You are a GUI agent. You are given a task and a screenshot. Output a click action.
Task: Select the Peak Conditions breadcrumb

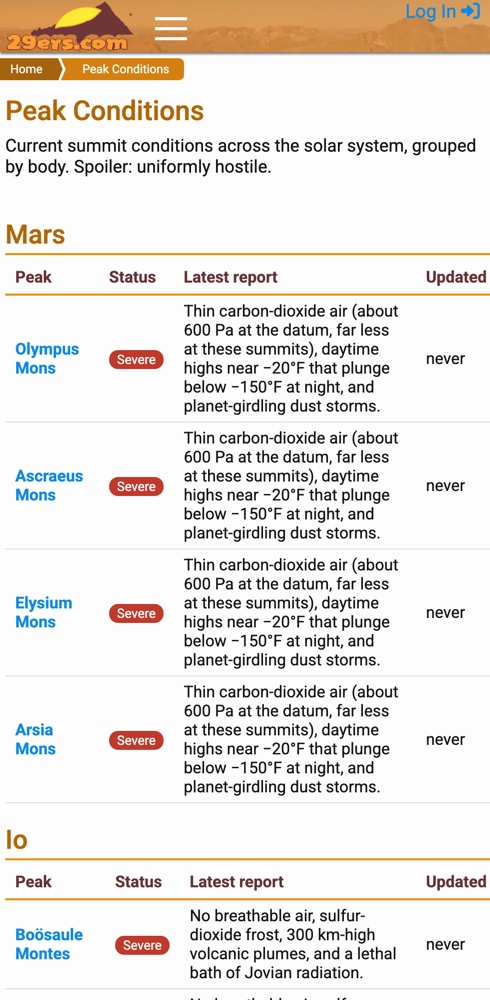click(x=125, y=69)
